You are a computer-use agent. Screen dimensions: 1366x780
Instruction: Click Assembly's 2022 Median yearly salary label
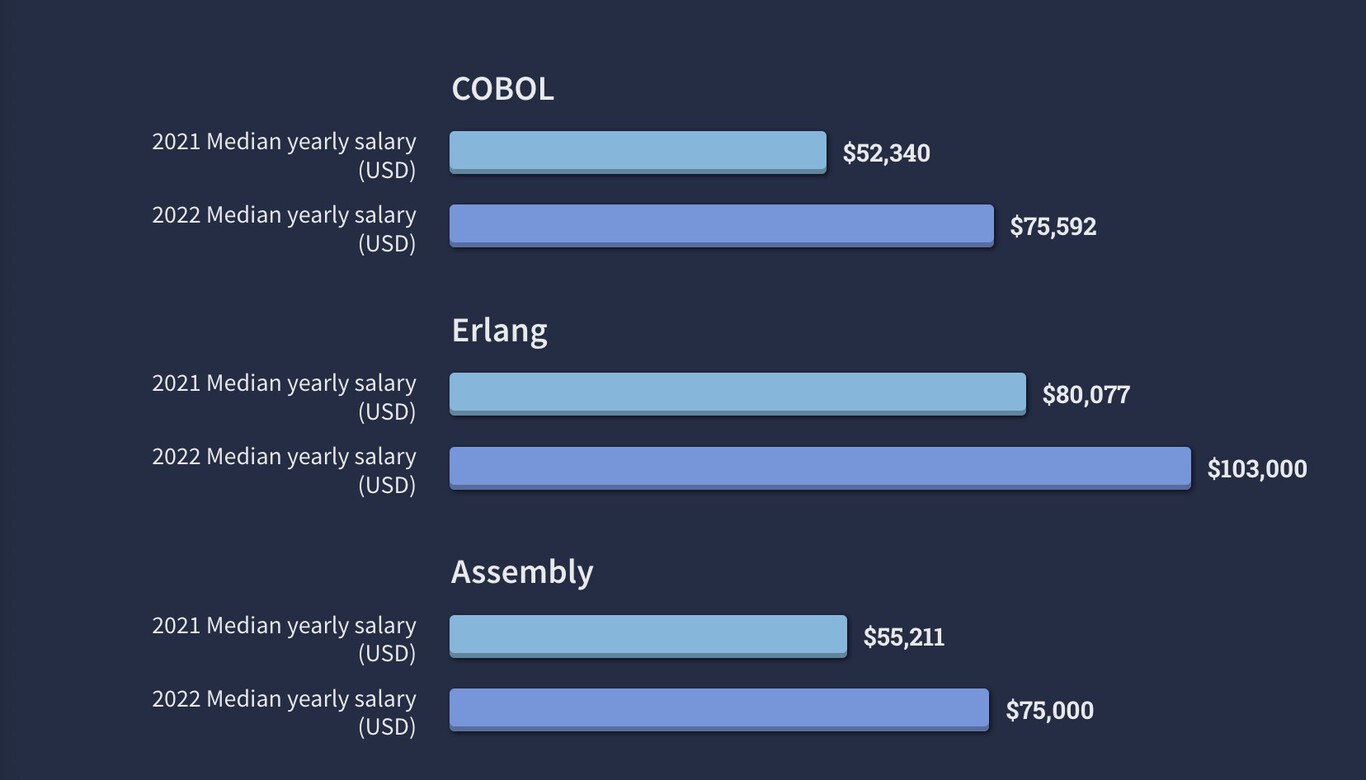[284, 712]
